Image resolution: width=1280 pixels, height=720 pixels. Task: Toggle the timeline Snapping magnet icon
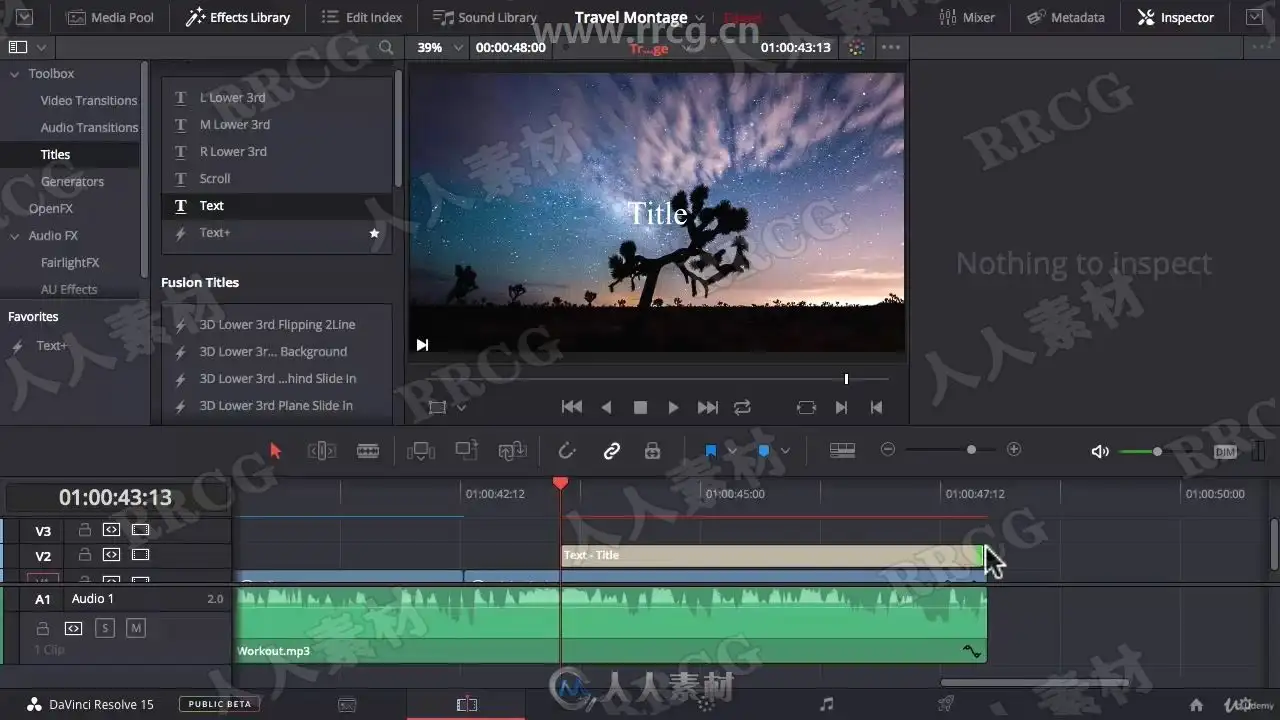567,451
